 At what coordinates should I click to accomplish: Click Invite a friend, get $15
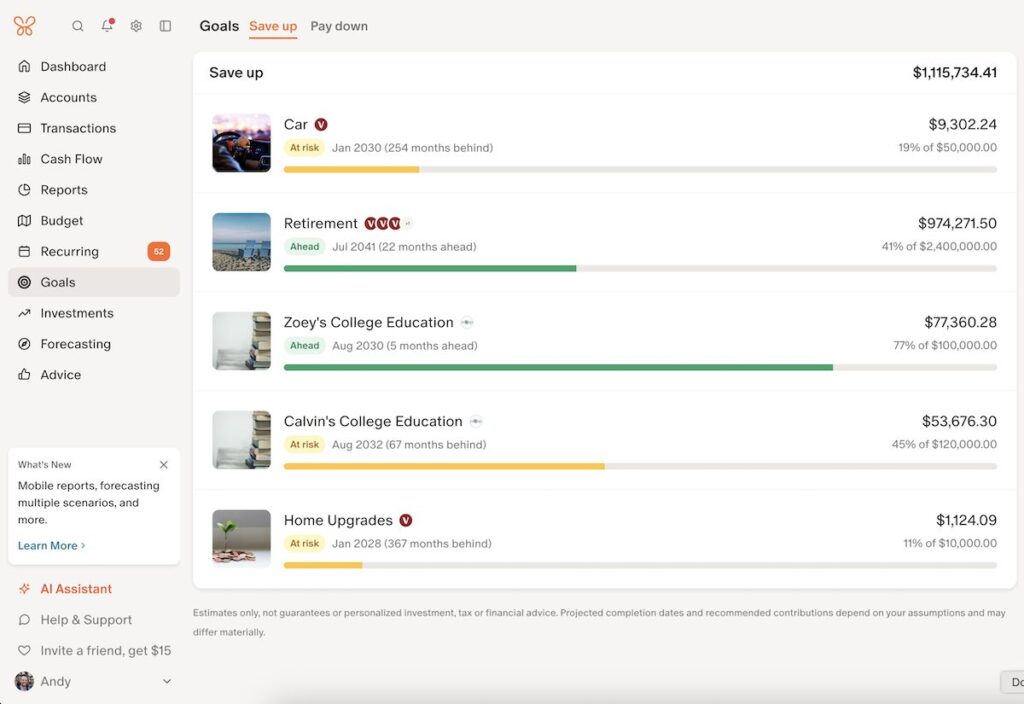click(x=94, y=650)
